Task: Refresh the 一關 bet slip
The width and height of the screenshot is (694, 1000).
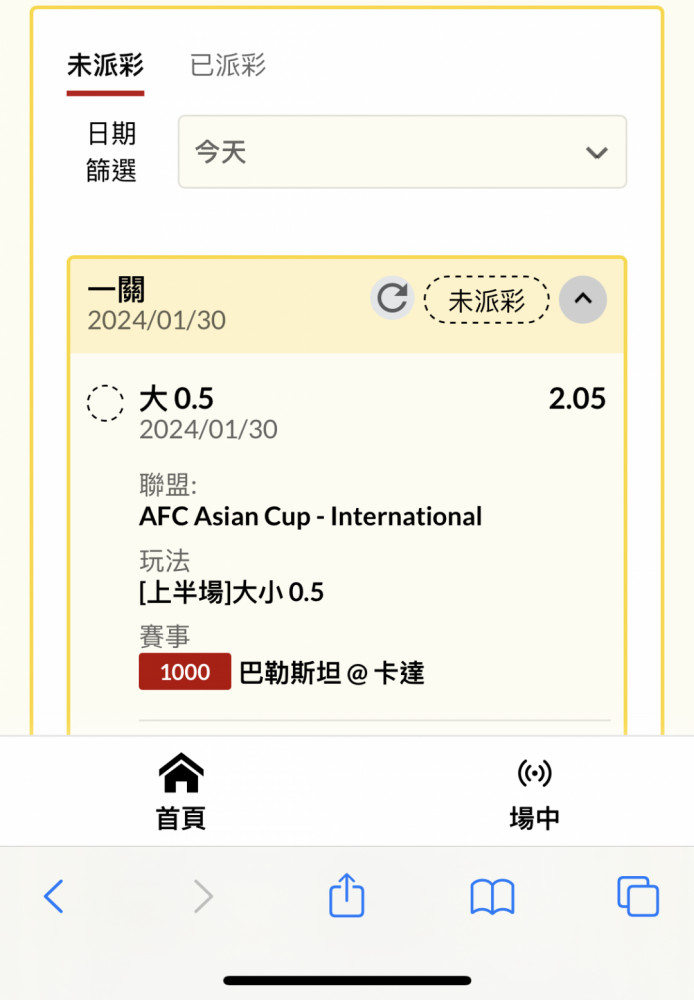Action: click(x=392, y=298)
